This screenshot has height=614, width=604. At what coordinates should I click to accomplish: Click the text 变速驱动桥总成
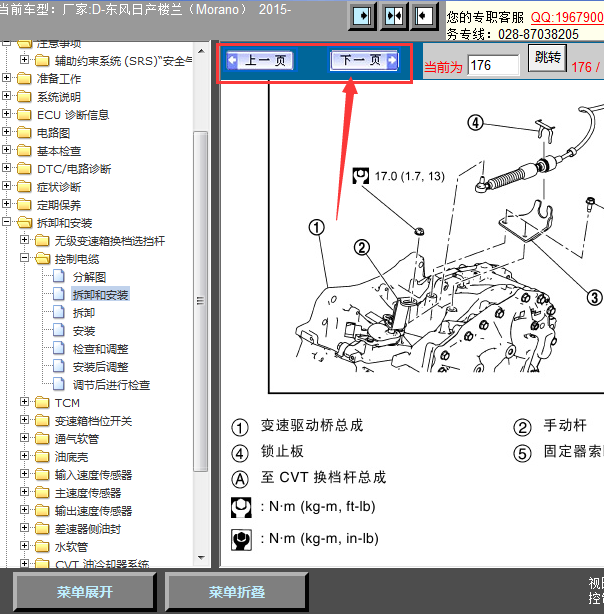pyautogui.click(x=312, y=425)
